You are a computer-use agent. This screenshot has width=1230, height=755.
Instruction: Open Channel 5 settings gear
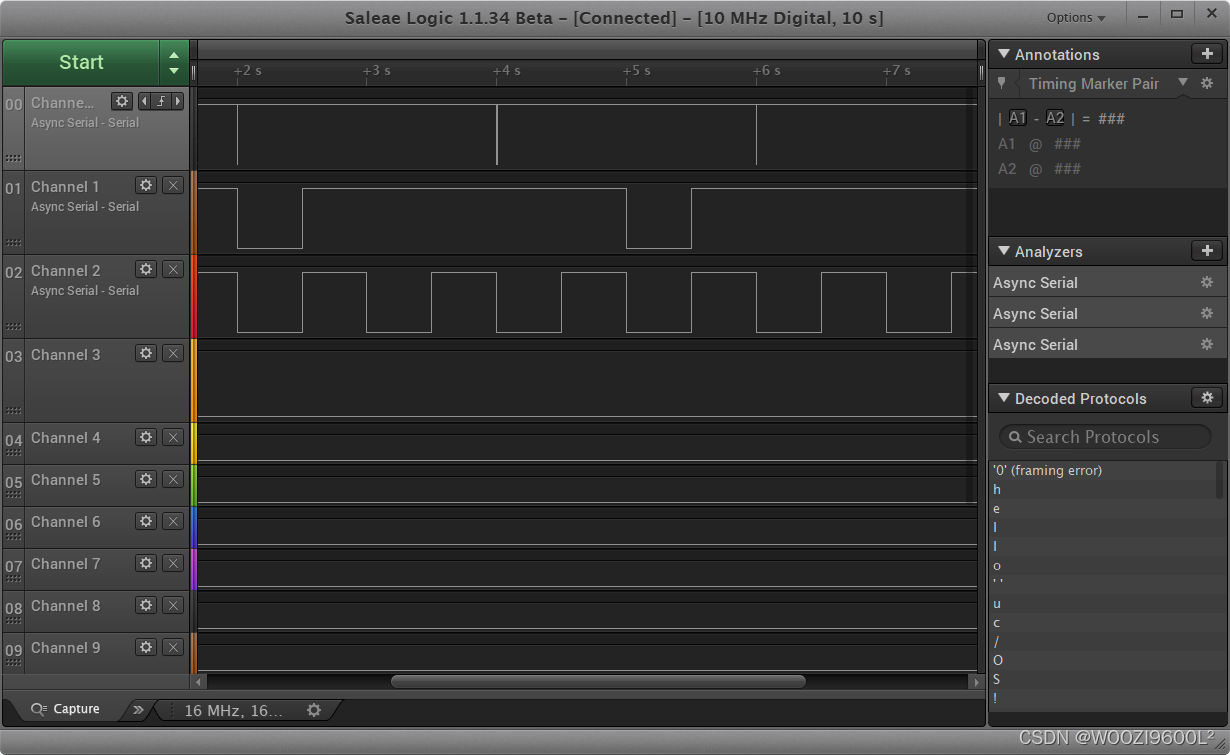146,479
